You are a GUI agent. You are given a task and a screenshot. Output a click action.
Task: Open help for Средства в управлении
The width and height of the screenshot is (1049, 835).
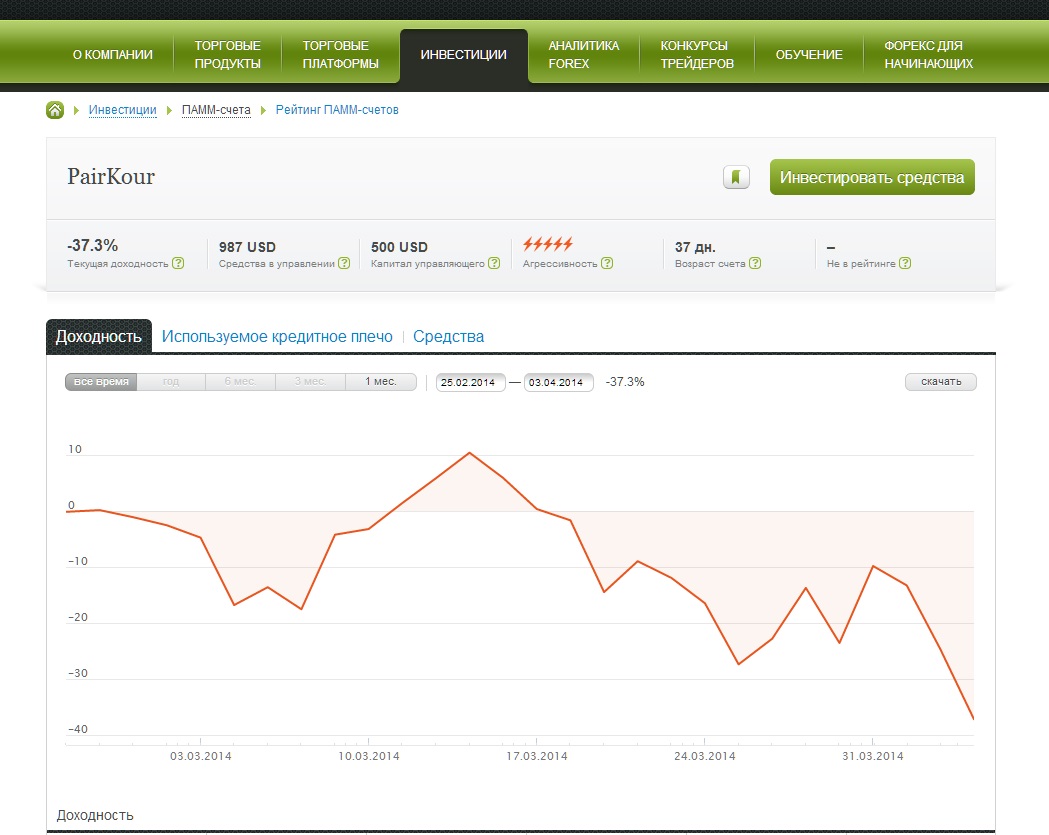344,263
